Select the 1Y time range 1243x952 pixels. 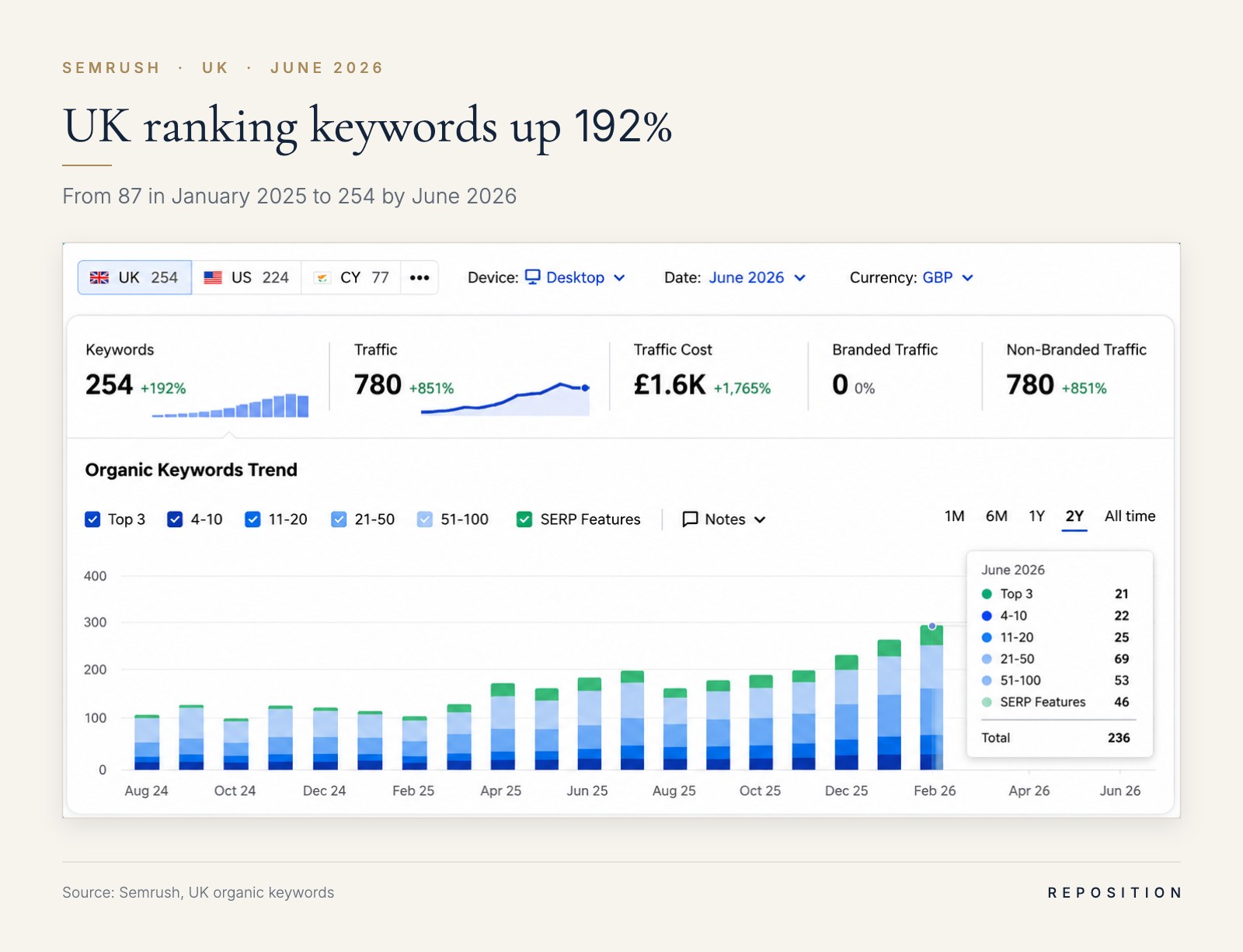click(1036, 516)
